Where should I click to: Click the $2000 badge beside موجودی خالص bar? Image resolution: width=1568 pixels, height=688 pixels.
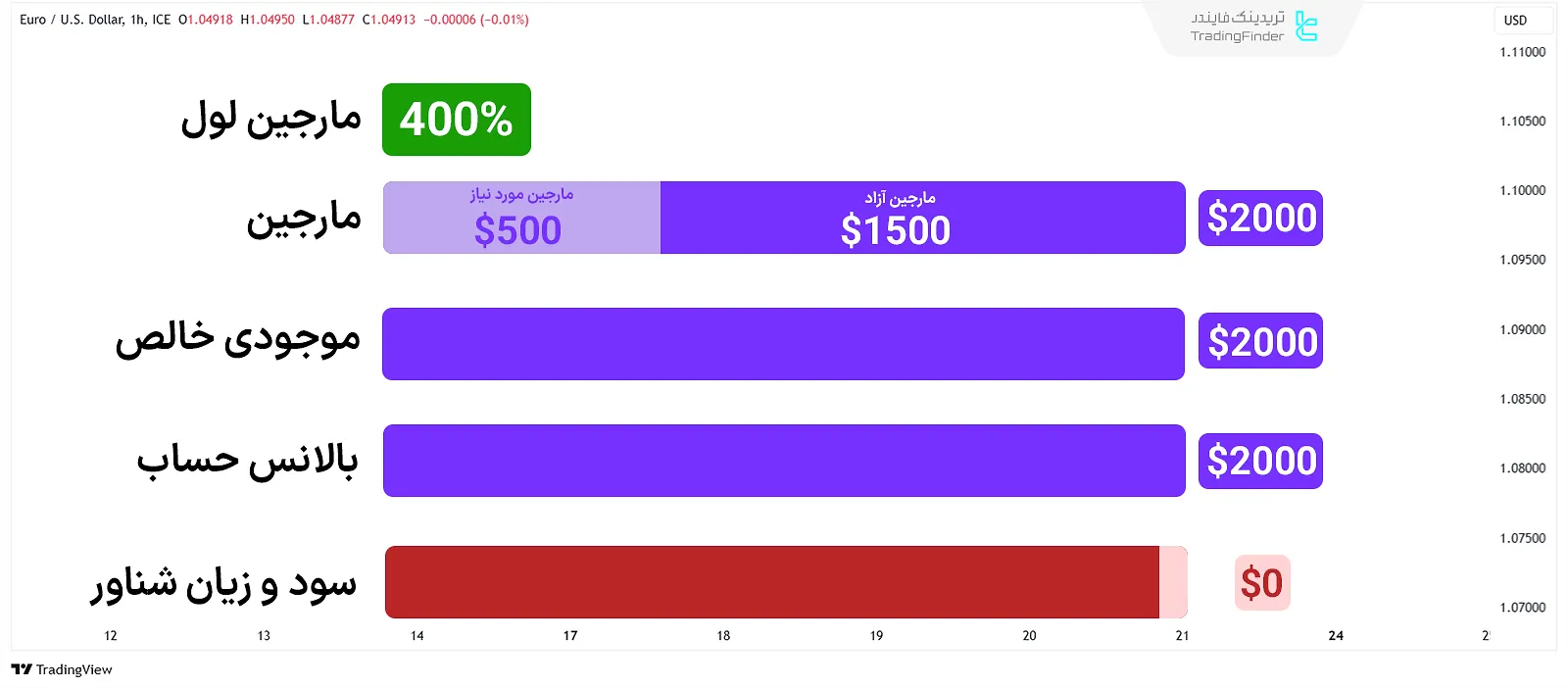1260,341
